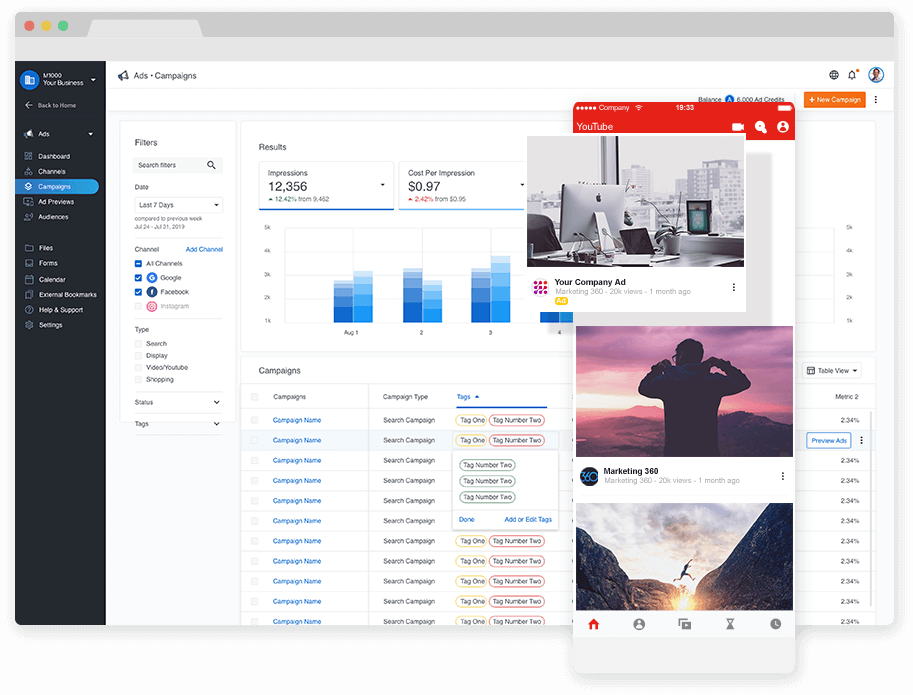Uncheck the Google channel checkbox
The image size is (913, 695).
(138, 278)
